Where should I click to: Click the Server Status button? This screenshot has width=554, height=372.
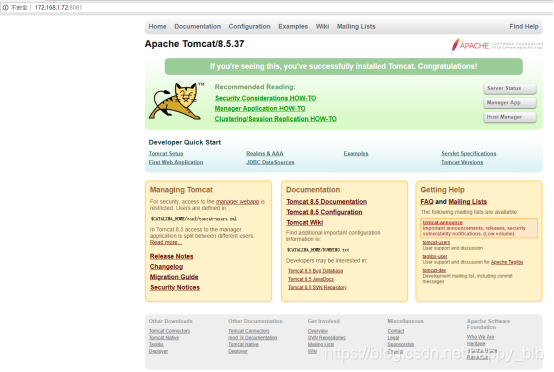pyautogui.click(x=510, y=88)
